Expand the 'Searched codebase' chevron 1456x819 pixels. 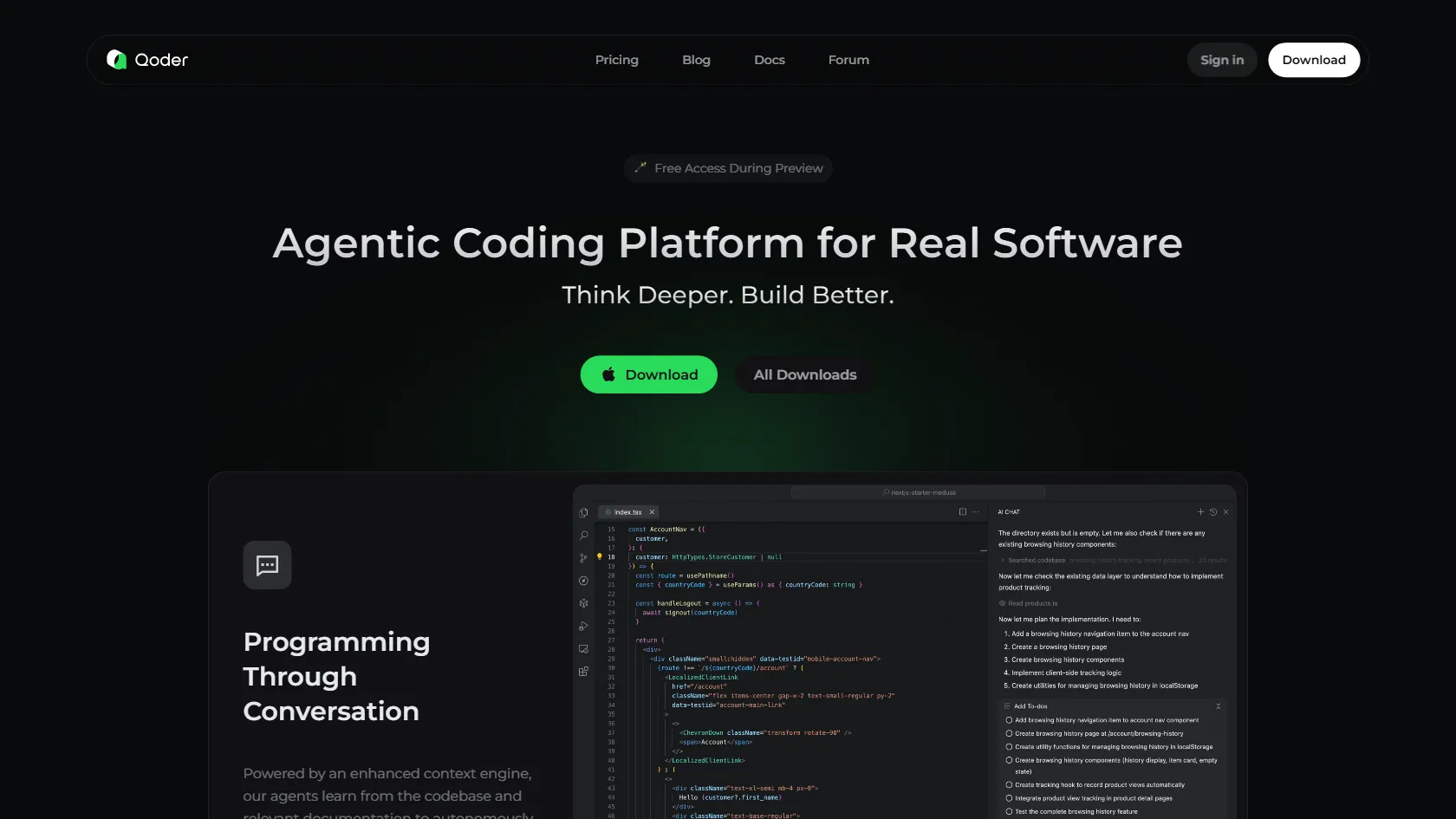(1003, 560)
